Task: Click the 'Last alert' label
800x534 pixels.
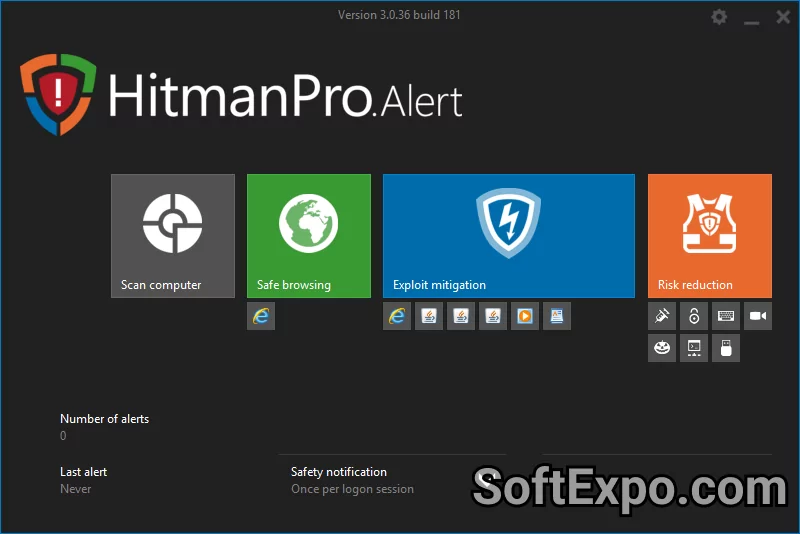Action: 84,472
